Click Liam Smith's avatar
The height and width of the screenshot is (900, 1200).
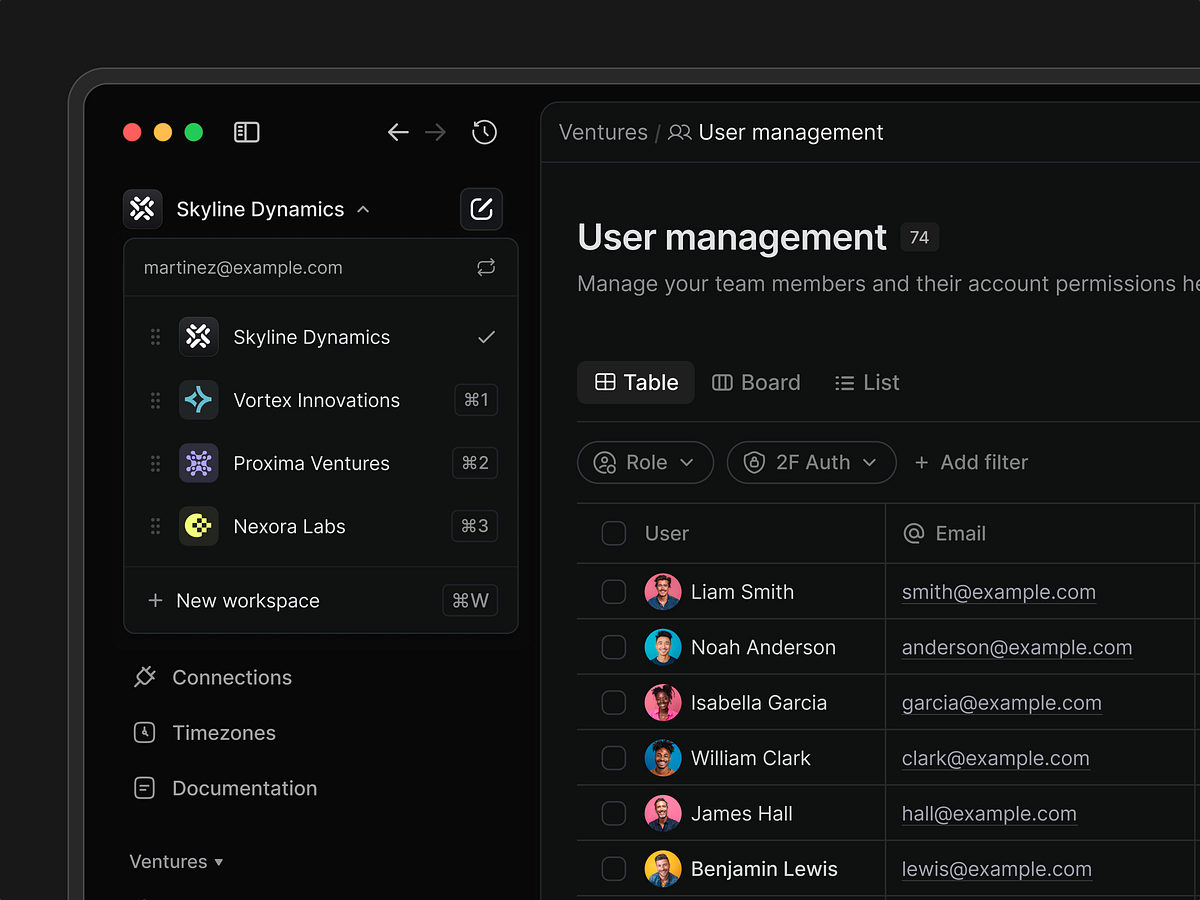pyautogui.click(x=663, y=592)
